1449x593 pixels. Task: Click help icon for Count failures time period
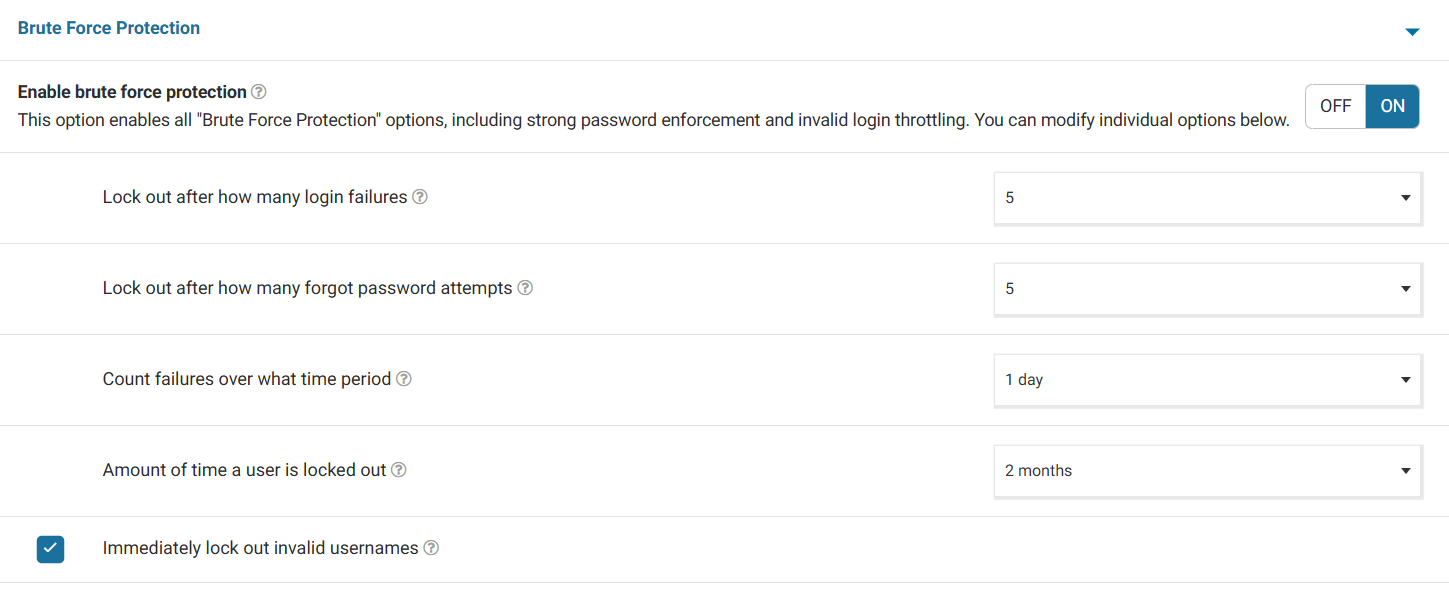[x=404, y=379]
